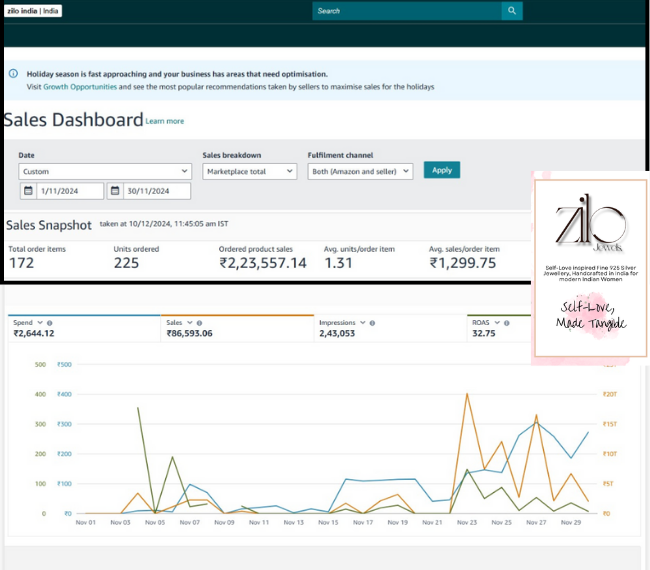
Task: Expand the Date range Custom dropdown
Action: tap(105, 171)
